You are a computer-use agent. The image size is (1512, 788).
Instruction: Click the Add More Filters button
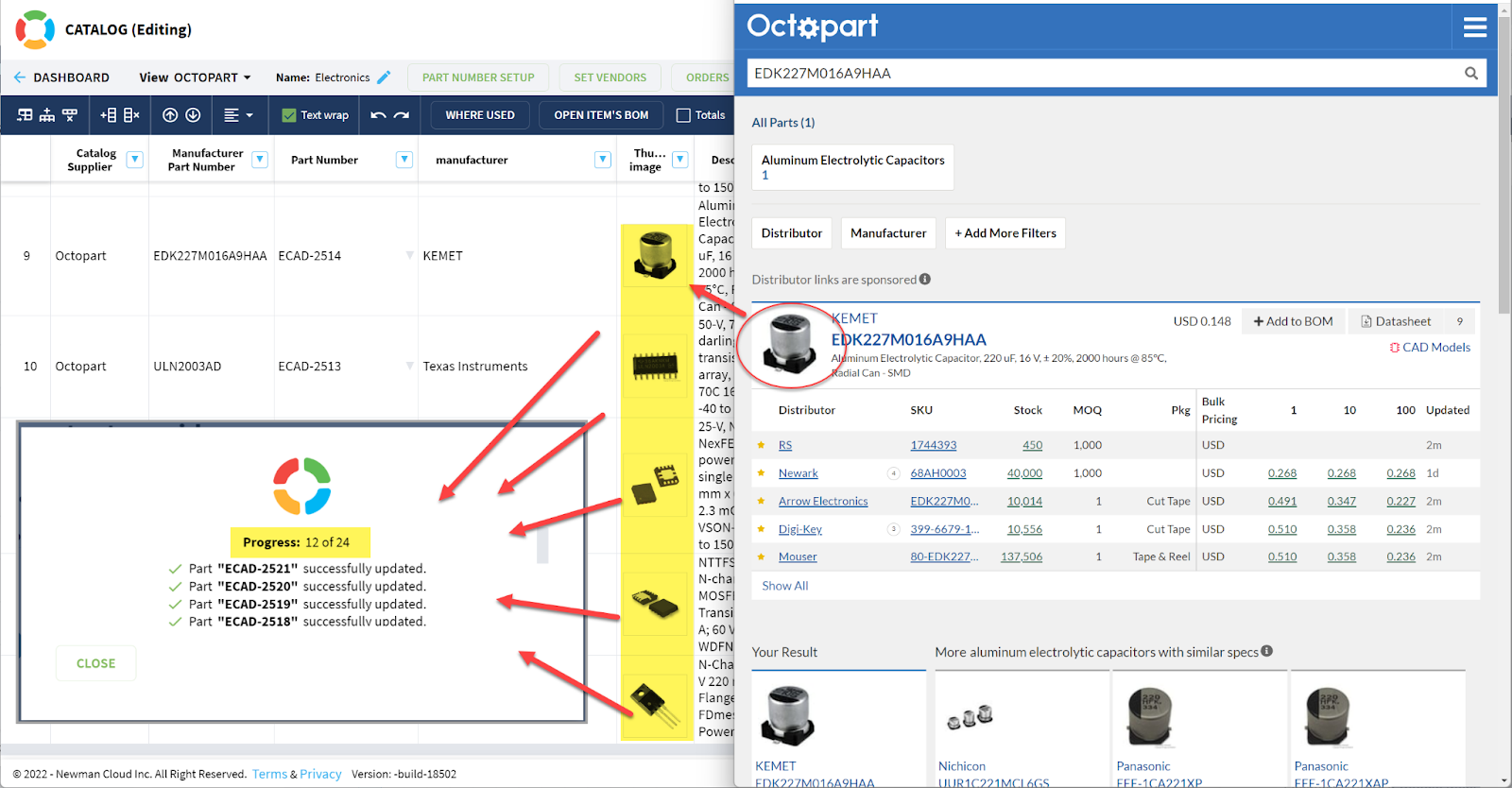(x=1005, y=233)
